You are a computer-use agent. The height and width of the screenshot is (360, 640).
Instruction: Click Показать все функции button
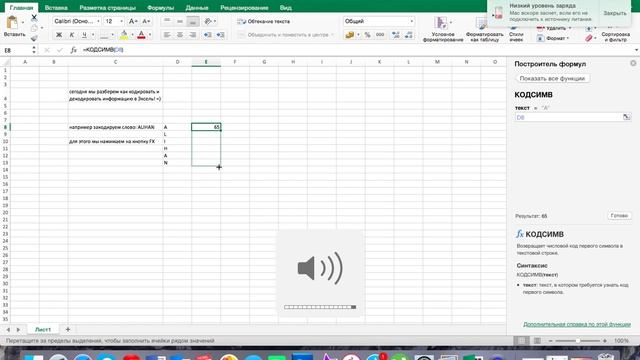pyautogui.click(x=552, y=78)
